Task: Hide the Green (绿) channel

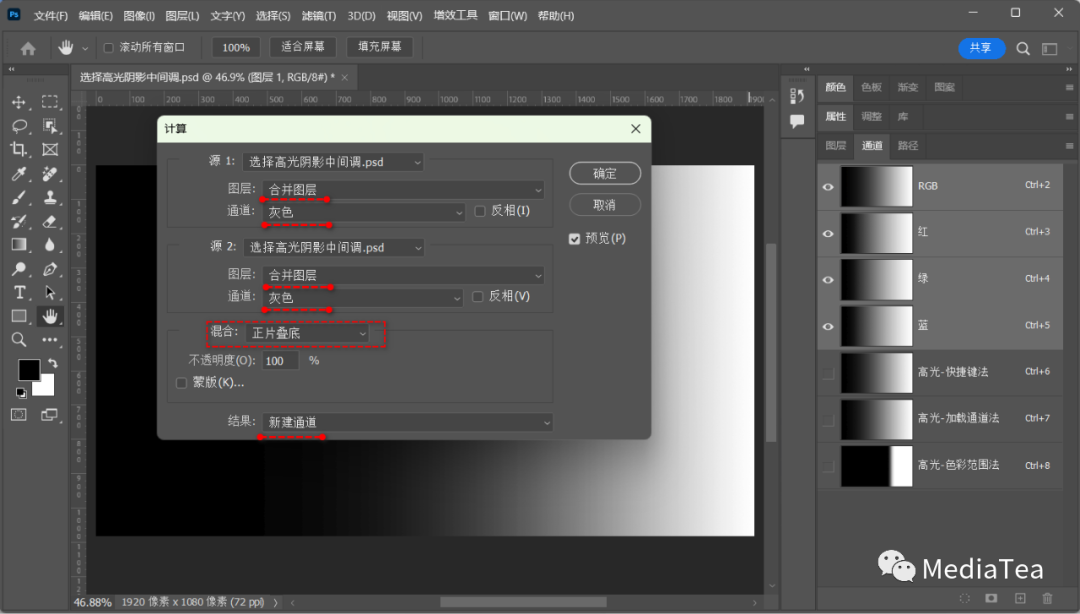Action: point(828,280)
